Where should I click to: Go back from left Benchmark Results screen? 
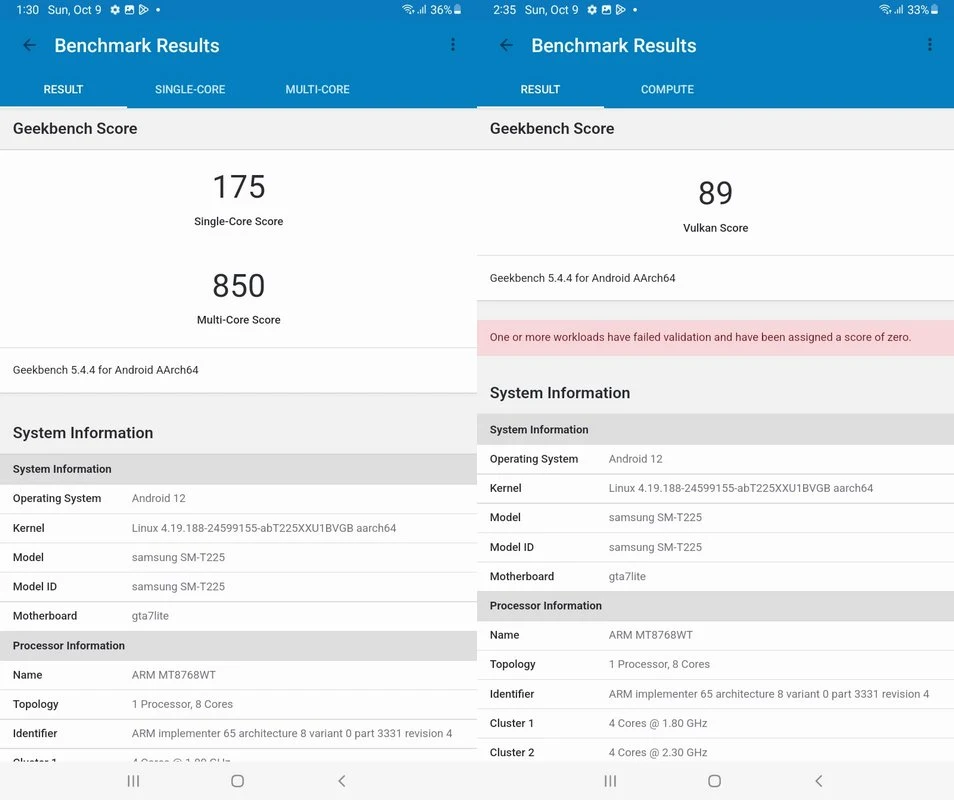click(x=29, y=45)
